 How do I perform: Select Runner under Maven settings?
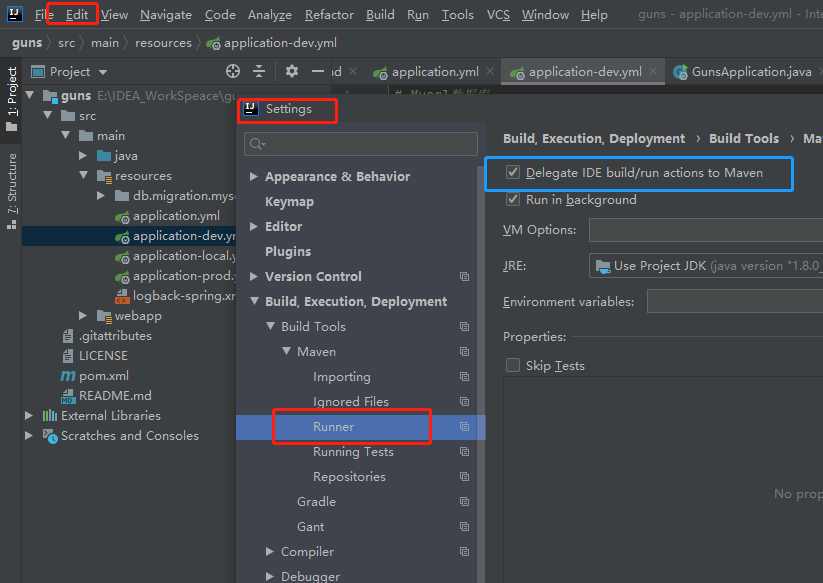333,427
